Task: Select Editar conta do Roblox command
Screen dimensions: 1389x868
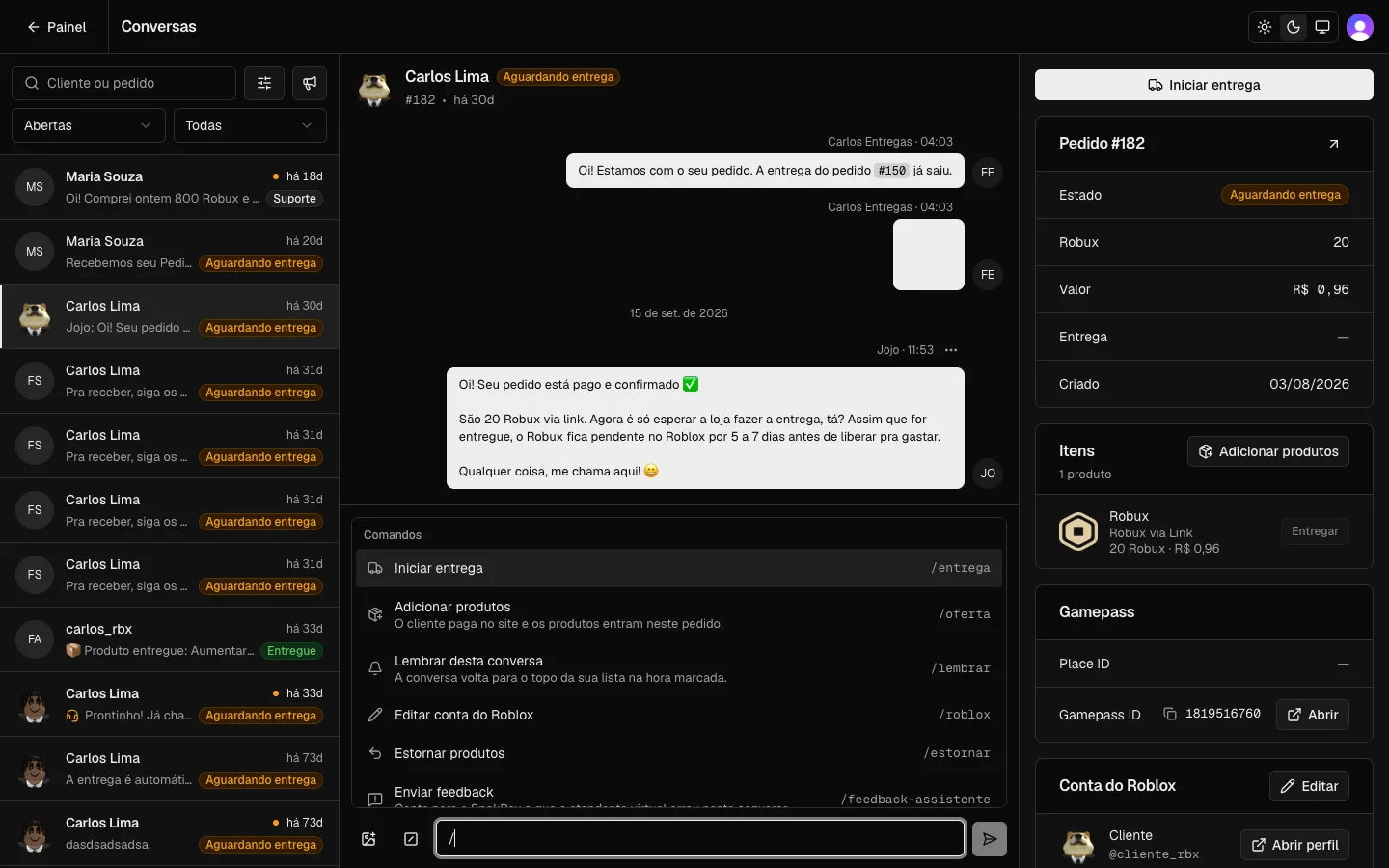Action: click(x=679, y=715)
